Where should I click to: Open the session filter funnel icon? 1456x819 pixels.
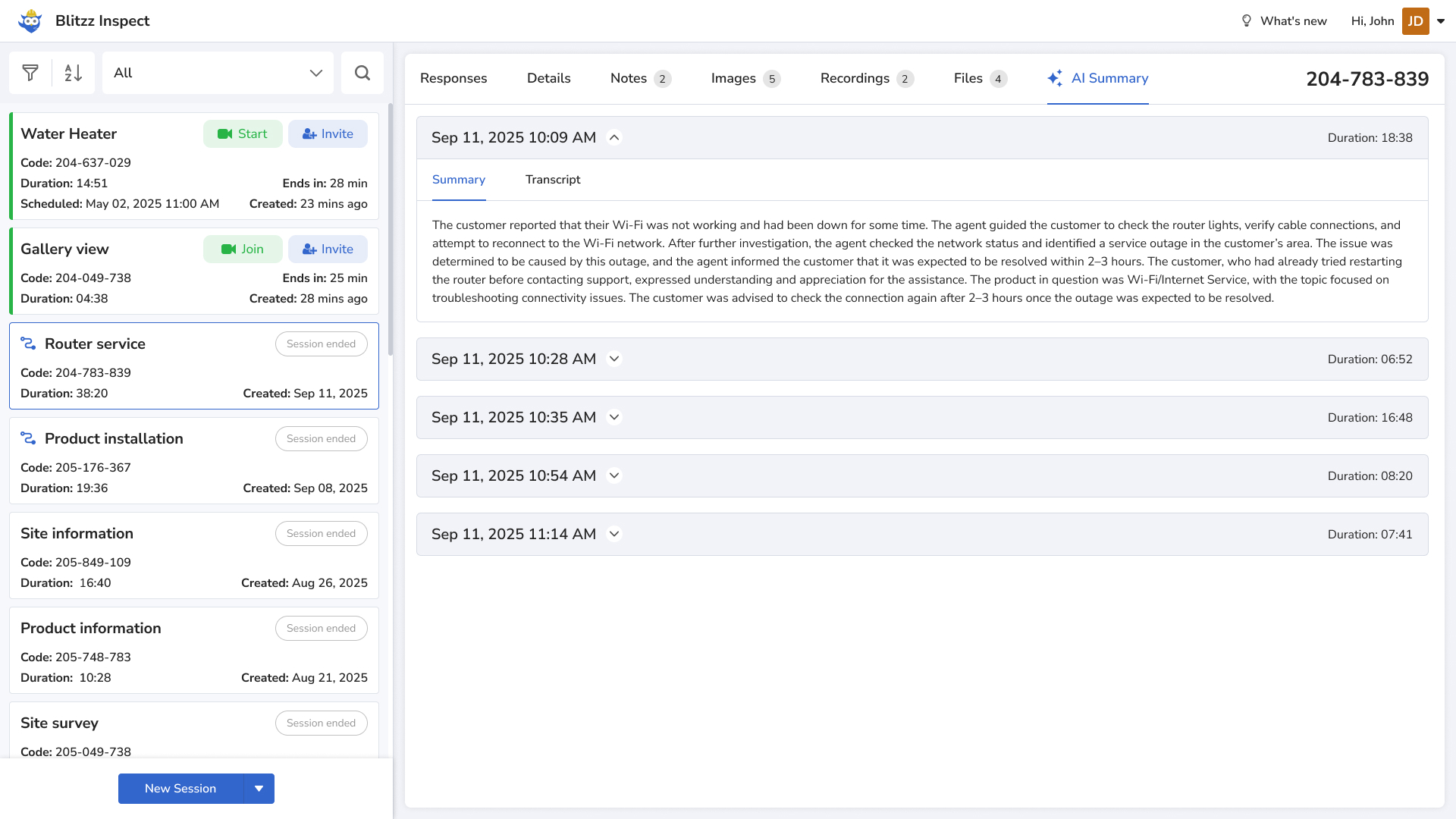pyautogui.click(x=30, y=73)
